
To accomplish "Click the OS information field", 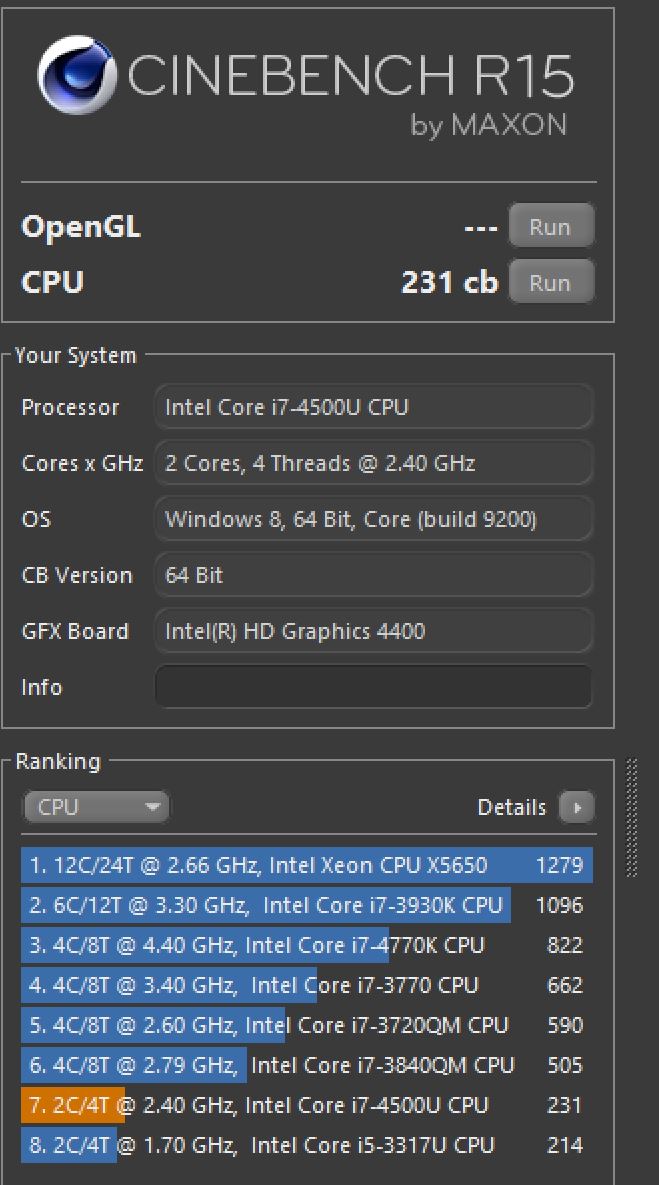I will coord(373,519).
